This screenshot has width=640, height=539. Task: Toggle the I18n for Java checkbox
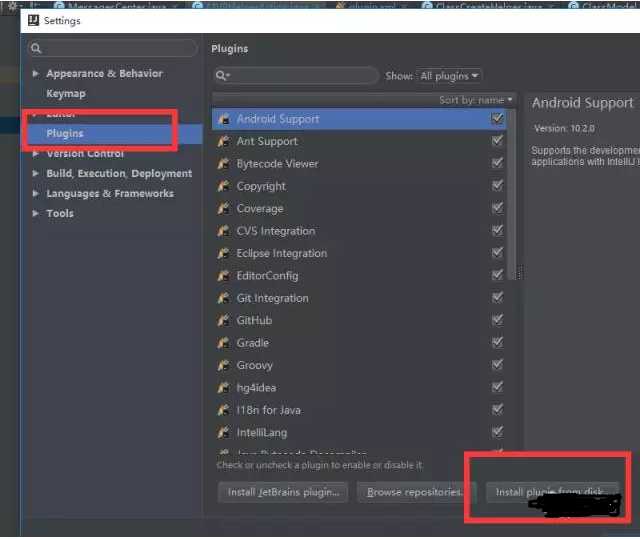[497, 410]
